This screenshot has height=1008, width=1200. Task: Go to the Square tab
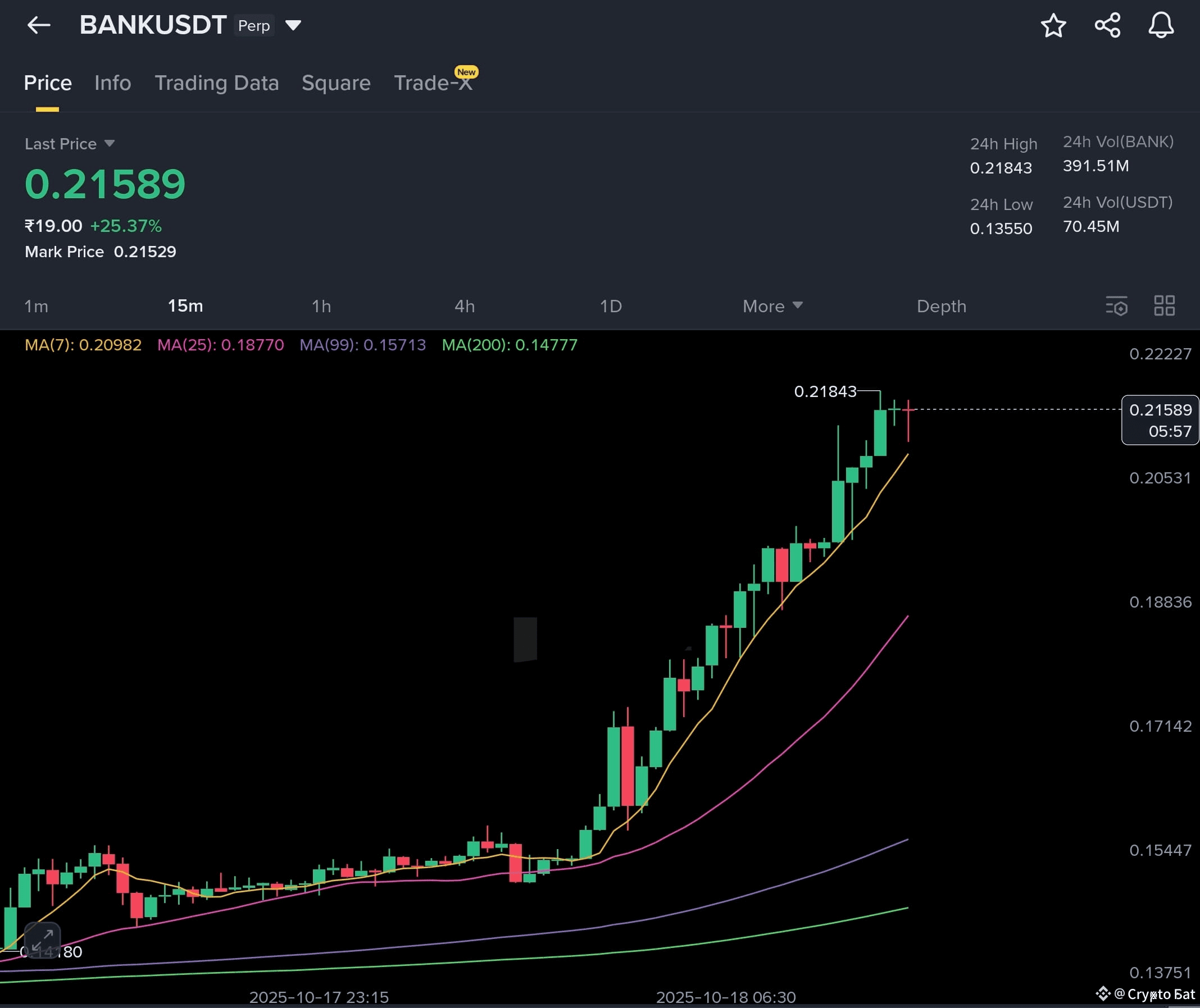click(335, 83)
